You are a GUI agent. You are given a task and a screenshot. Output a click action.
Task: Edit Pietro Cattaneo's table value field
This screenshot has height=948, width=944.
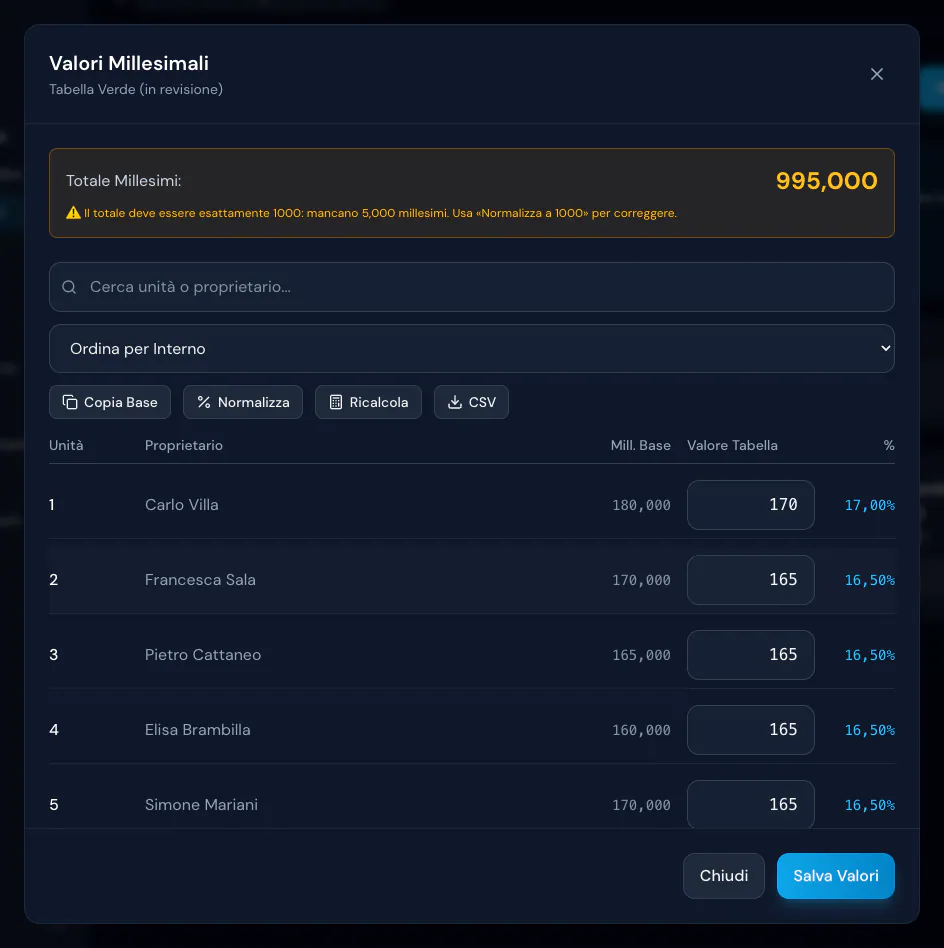750,655
